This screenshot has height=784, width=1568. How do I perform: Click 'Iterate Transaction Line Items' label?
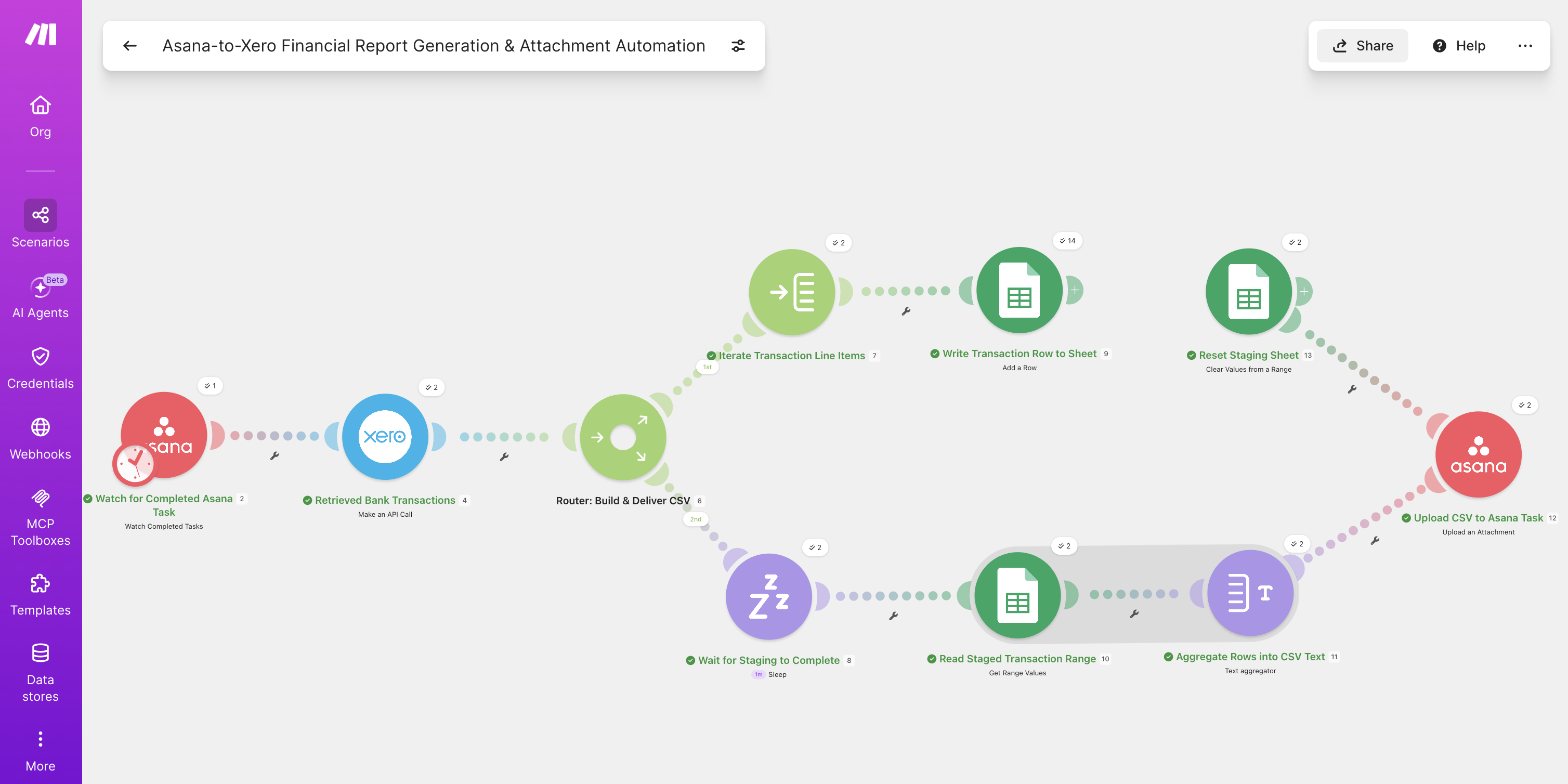click(x=791, y=356)
